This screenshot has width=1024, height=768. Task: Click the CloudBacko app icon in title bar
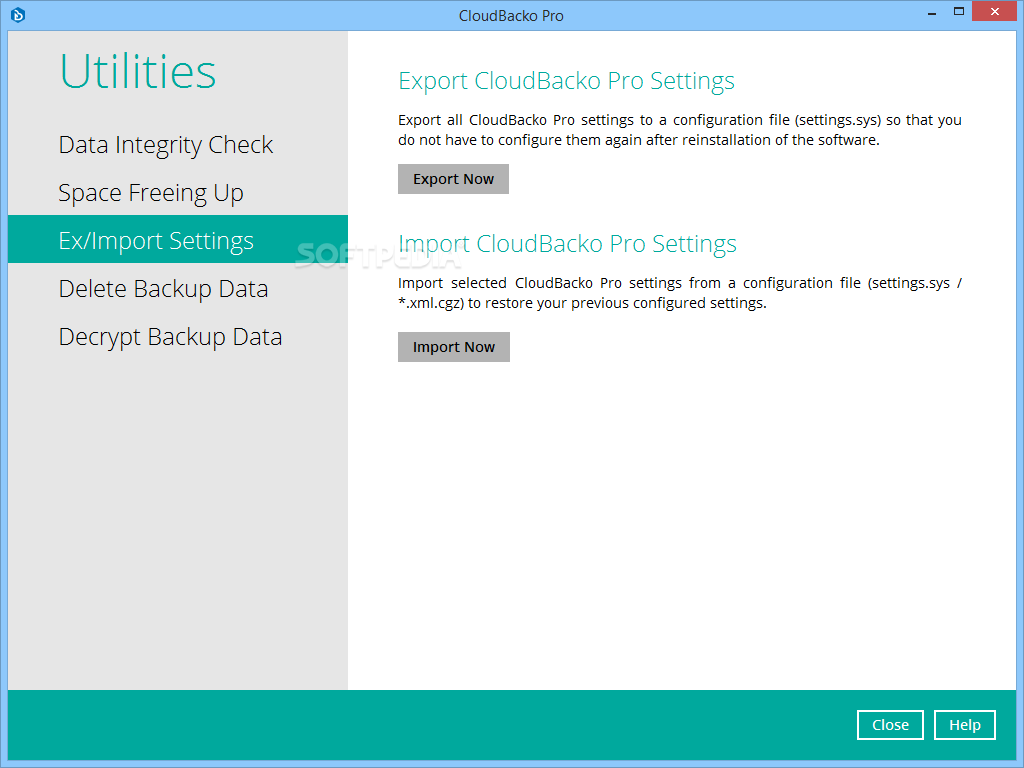coord(18,14)
